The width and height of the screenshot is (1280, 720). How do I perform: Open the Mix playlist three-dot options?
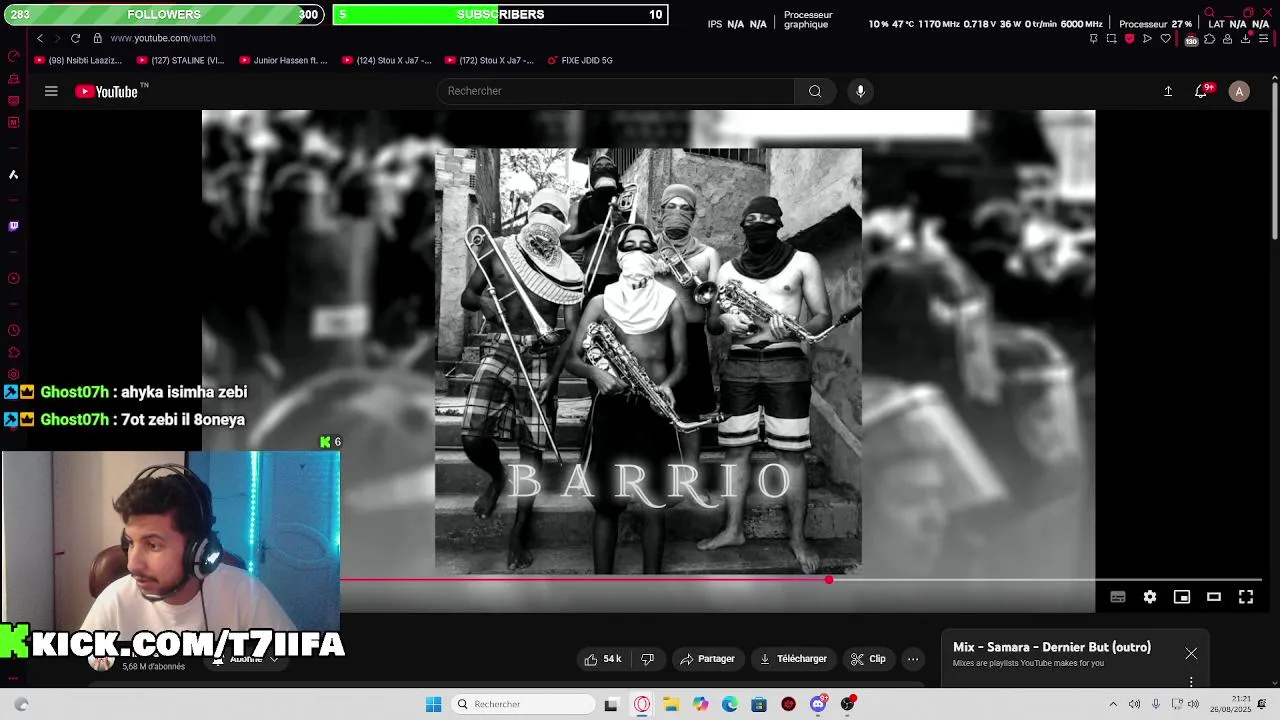click(1191, 682)
